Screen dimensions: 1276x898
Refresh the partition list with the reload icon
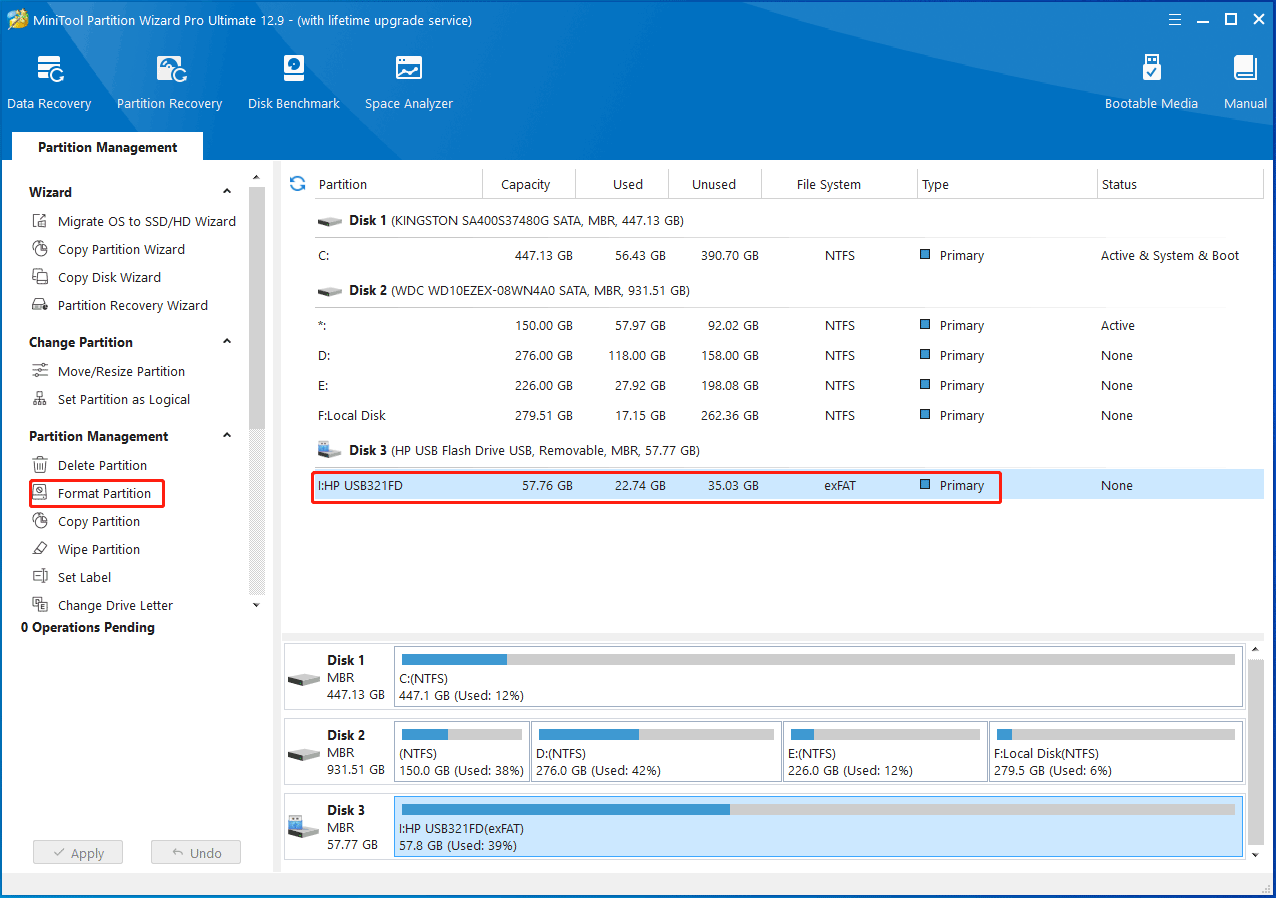[297, 184]
